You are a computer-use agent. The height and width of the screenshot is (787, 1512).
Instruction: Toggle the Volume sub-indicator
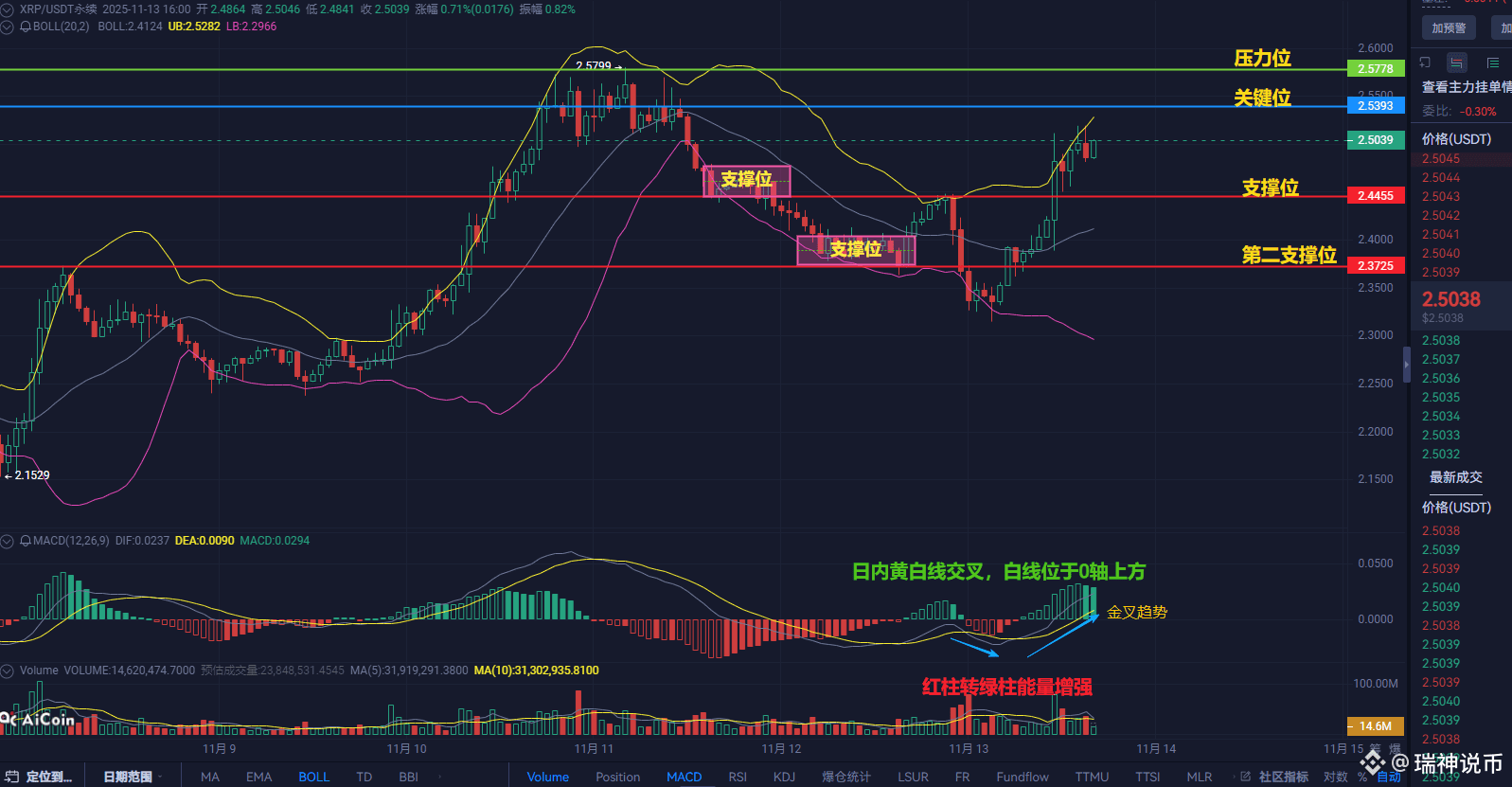tap(548, 777)
